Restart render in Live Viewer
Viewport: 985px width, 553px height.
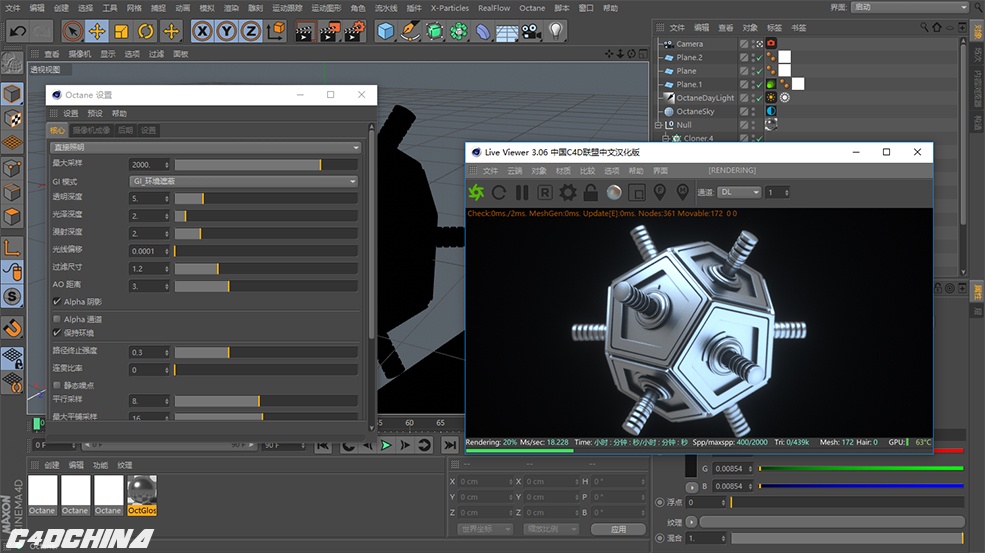point(499,192)
